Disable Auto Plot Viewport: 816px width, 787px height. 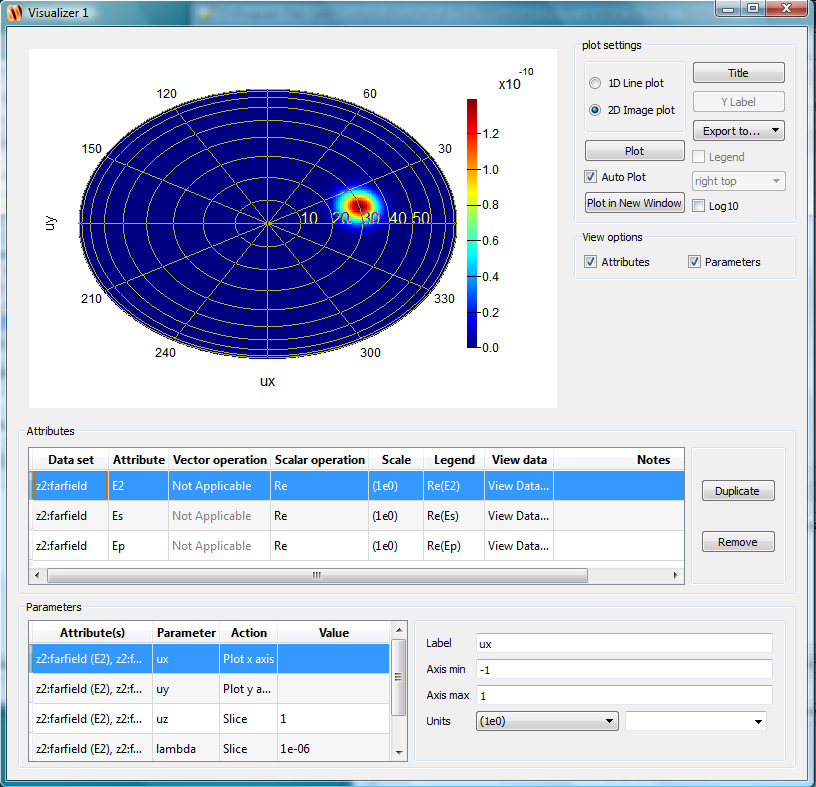click(x=590, y=176)
